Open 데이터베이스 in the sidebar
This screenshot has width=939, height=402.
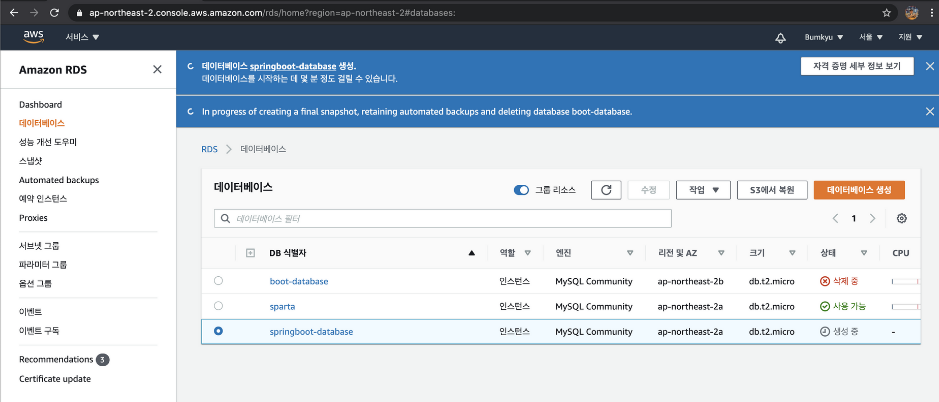(x=42, y=123)
